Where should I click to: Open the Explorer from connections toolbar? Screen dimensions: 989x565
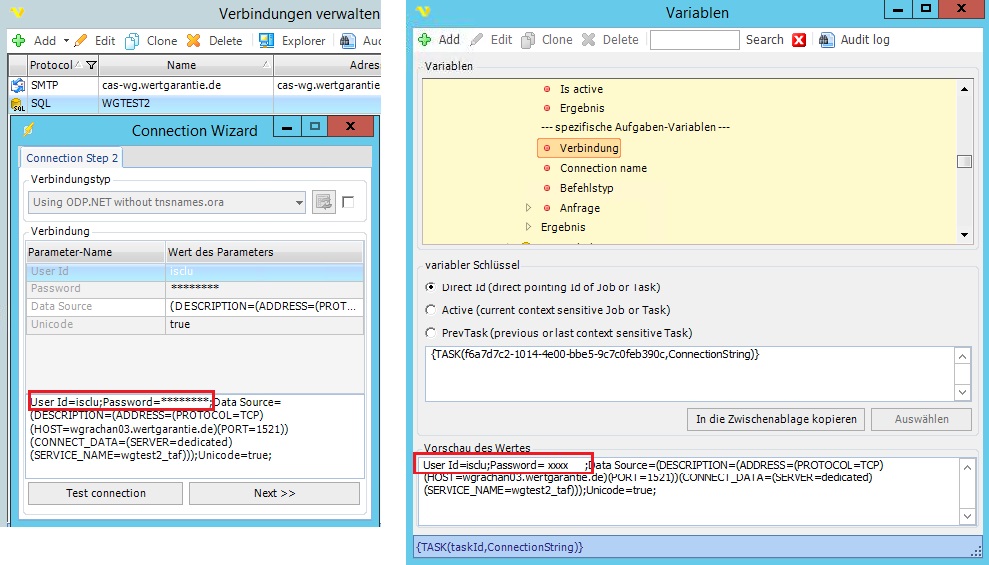(x=292, y=41)
